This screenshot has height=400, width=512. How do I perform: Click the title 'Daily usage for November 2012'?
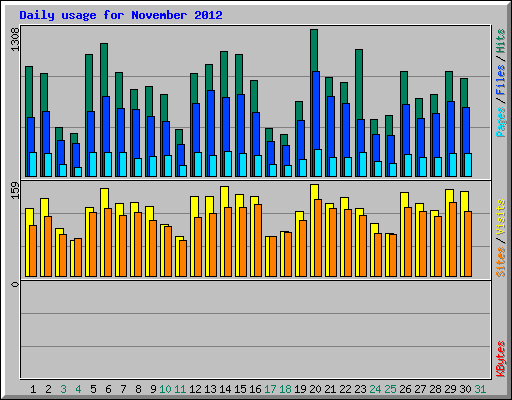tap(121, 15)
